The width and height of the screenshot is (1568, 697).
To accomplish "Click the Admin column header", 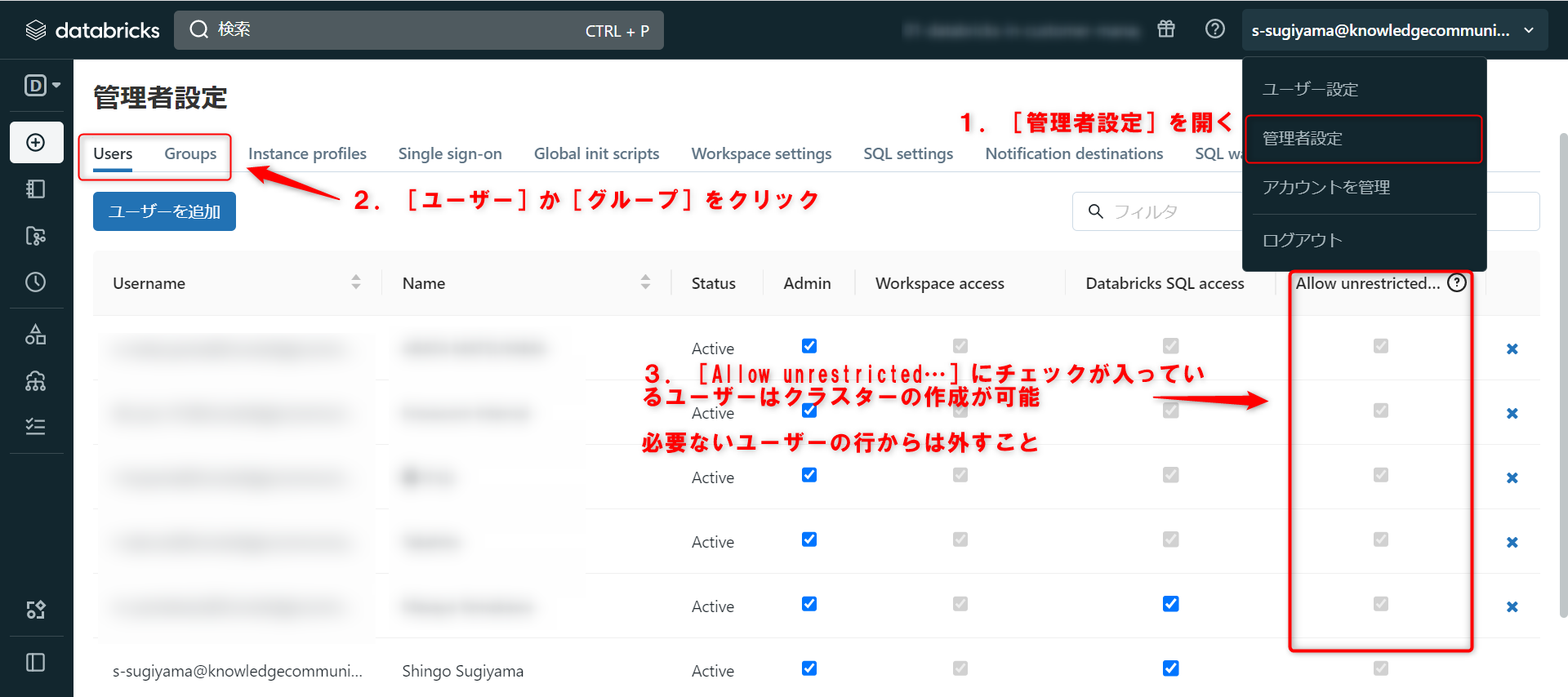I will click(x=807, y=283).
